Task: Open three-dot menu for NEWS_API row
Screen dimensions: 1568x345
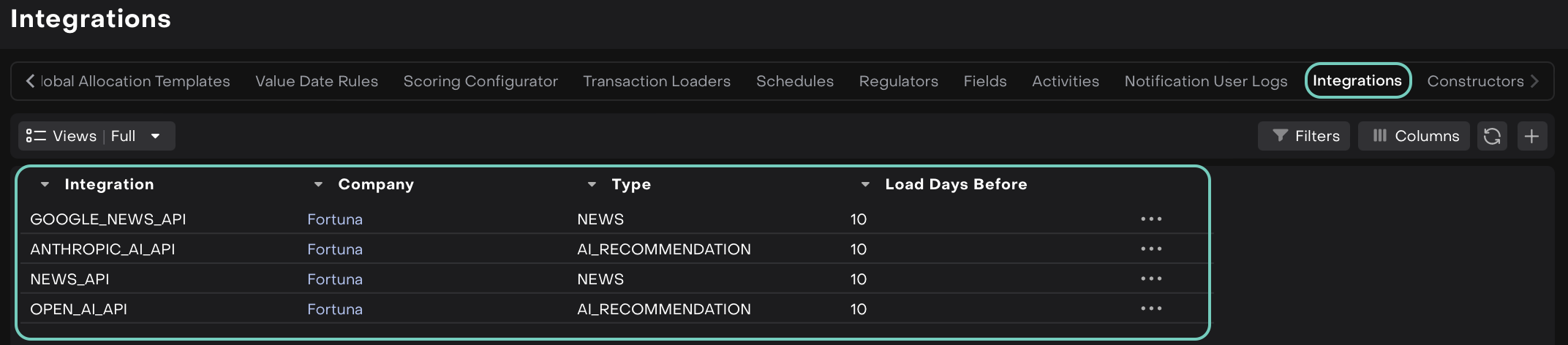Action: pyautogui.click(x=1151, y=279)
